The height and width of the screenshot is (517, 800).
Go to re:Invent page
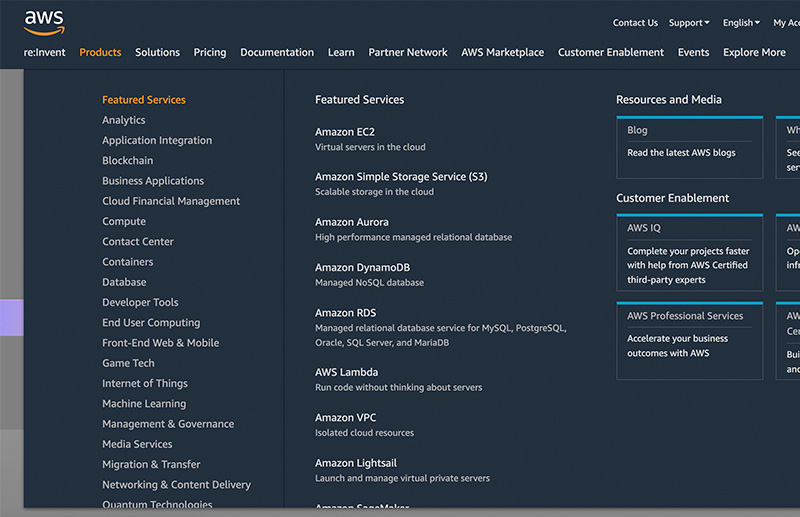click(44, 52)
